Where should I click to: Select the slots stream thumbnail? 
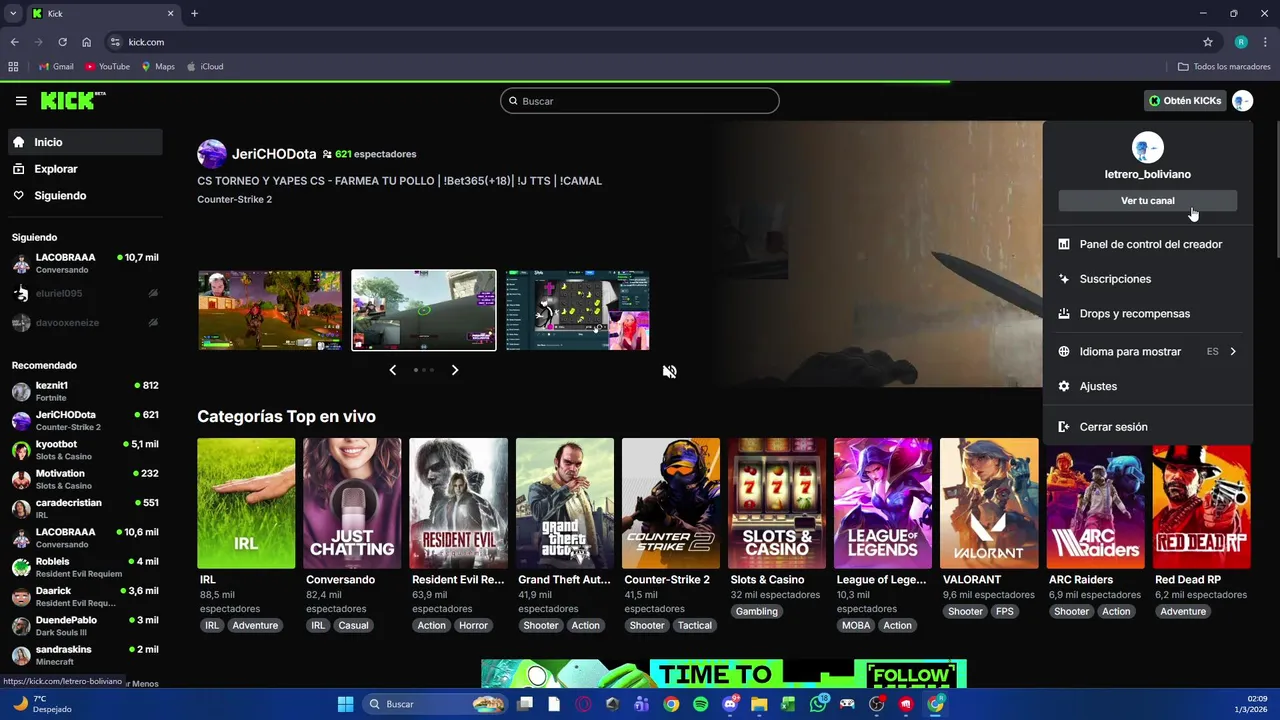(x=577, y=310)
